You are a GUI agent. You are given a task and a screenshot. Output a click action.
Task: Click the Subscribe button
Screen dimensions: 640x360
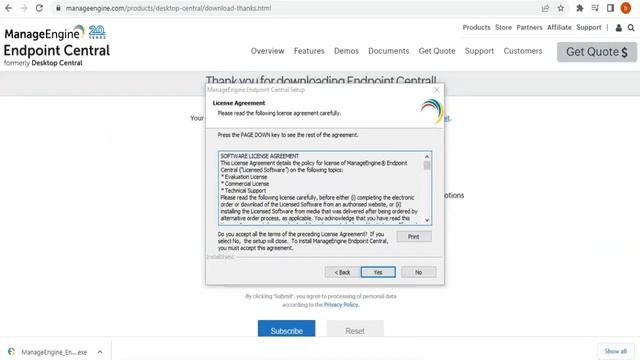[x=287, y=329]
